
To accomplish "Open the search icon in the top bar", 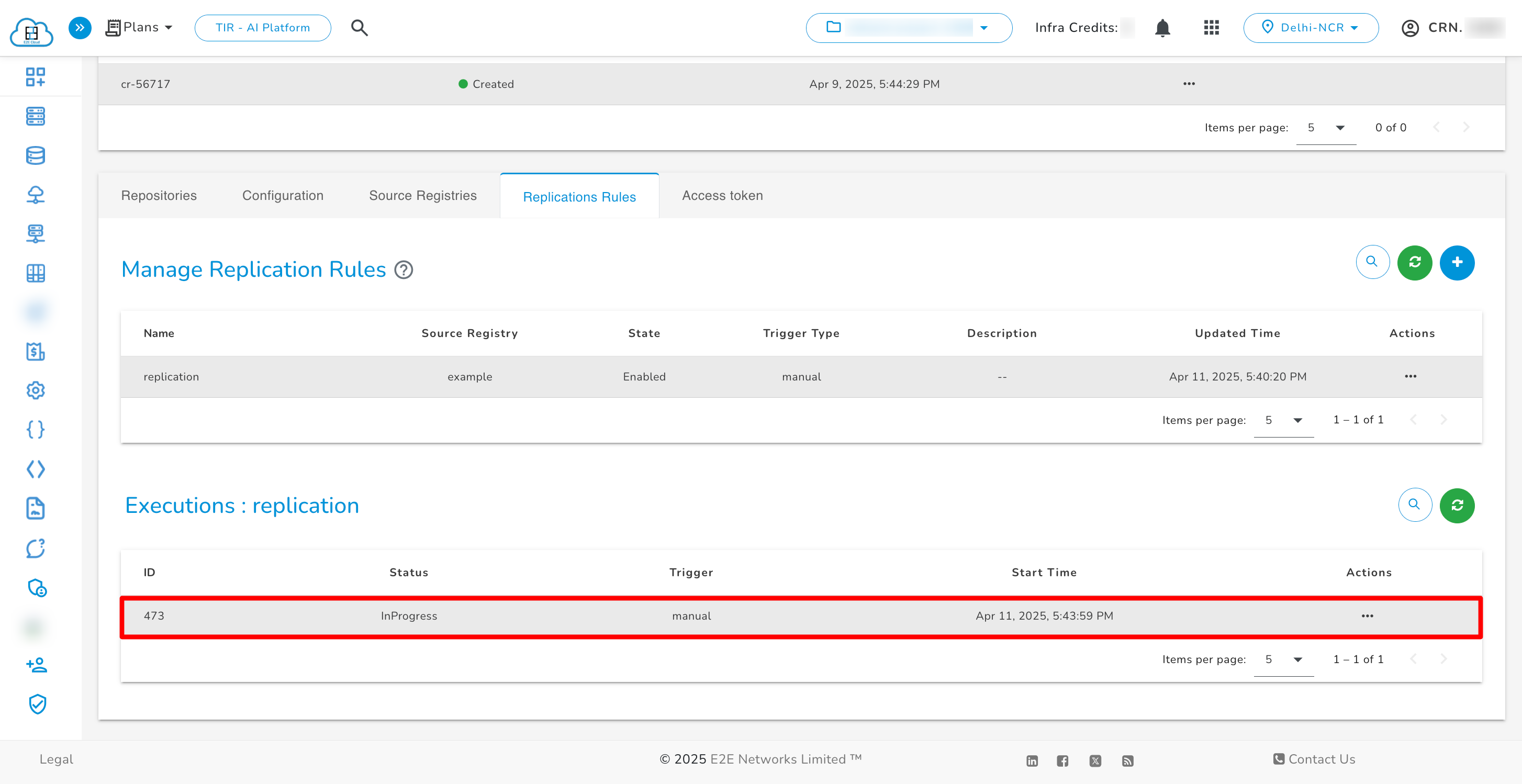I will pos(359,27).
